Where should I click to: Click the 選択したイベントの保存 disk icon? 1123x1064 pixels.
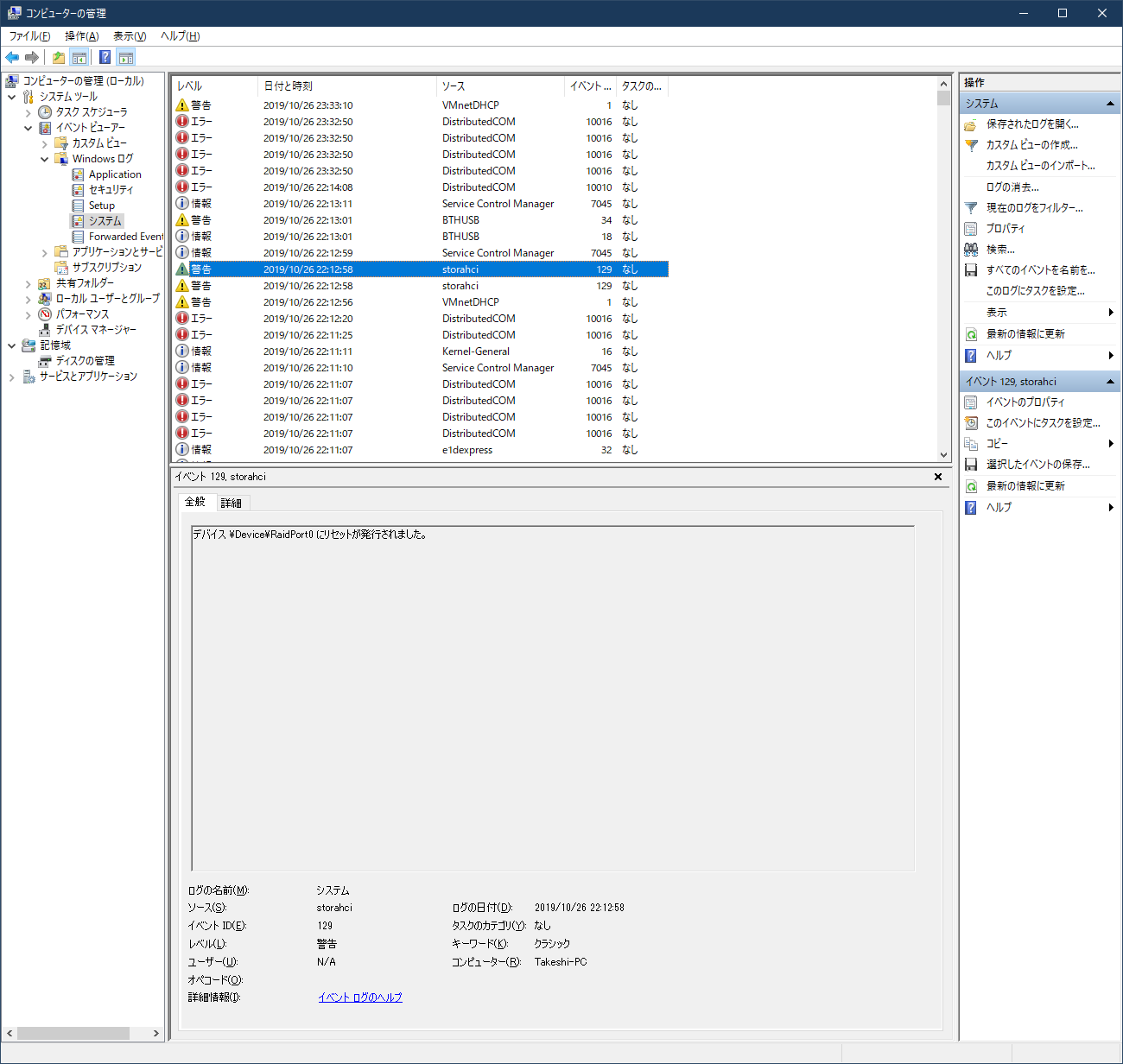(x=971, y=465)
